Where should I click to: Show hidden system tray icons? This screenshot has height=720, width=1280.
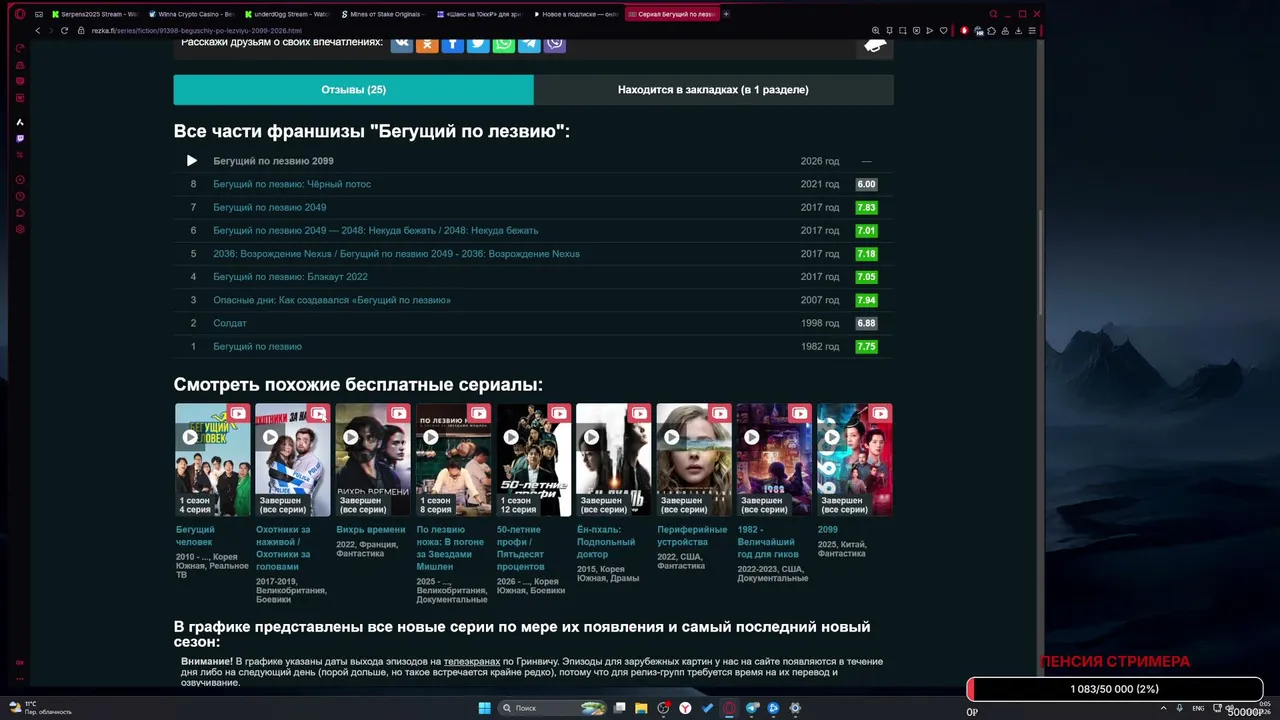(1164, 708)
